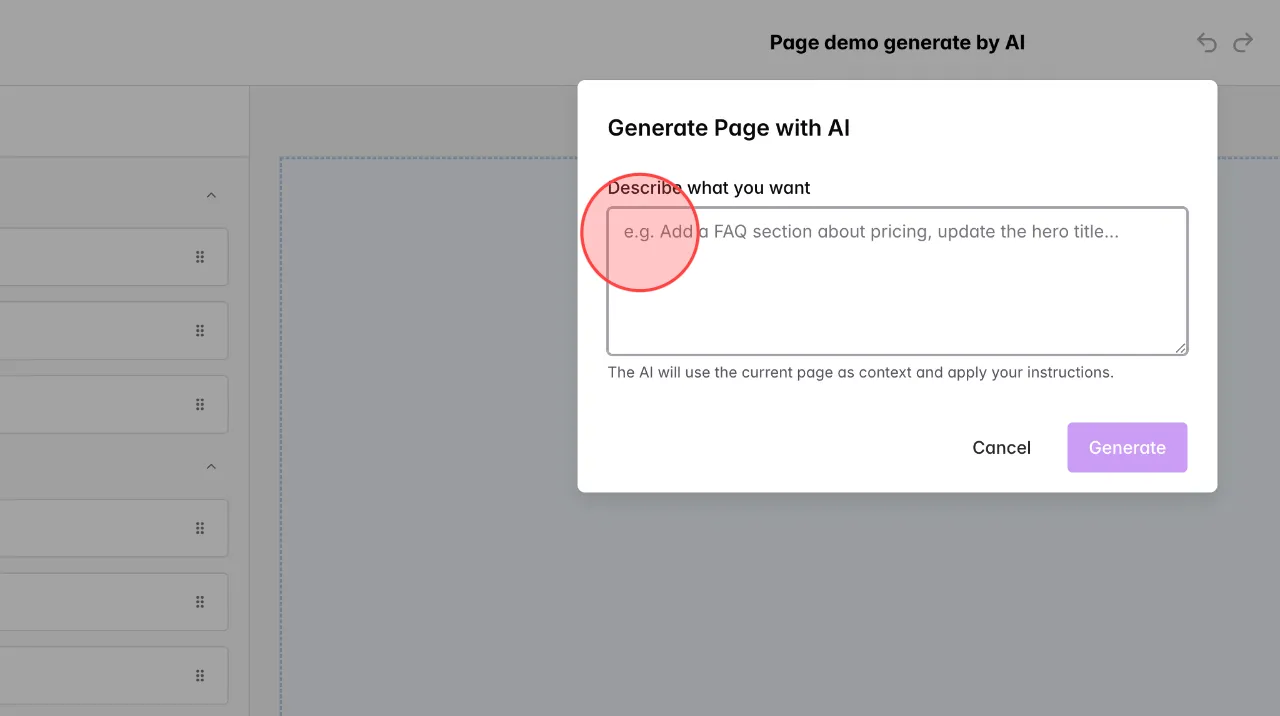The width and height of the screenshot is (1280, 716).
Task: Click the 'Page demo generate by AI' title
Action: [897, 43]
